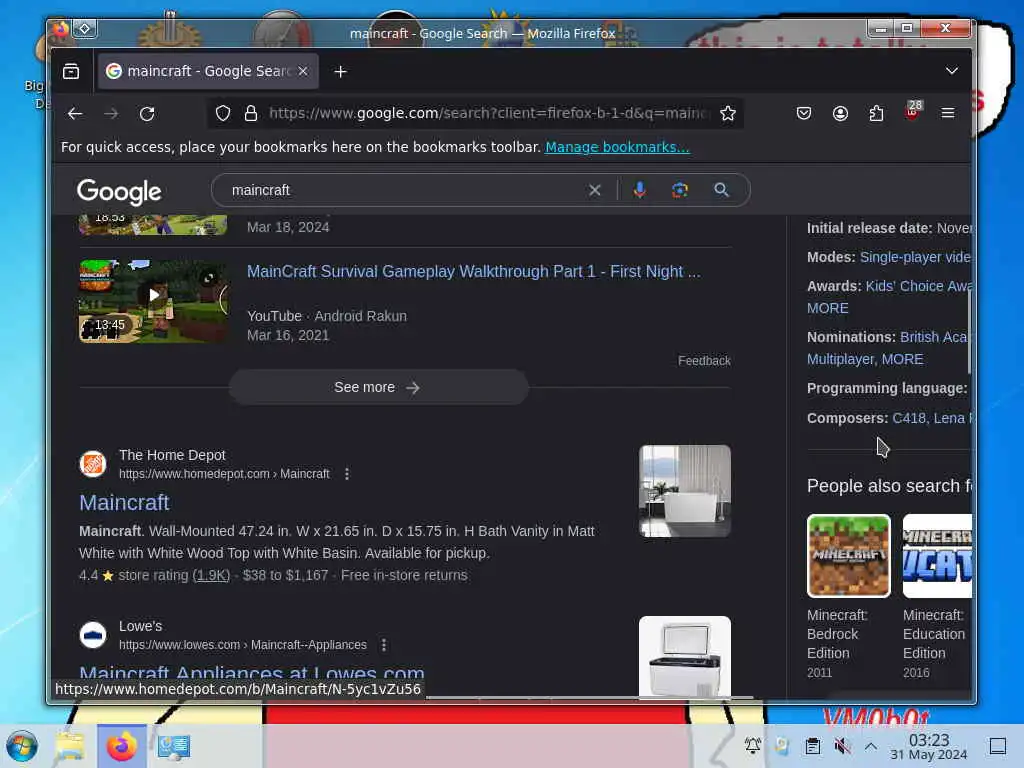
Task: Click the taskbar clock showing 03:23
Action: [x=929, y=746]
